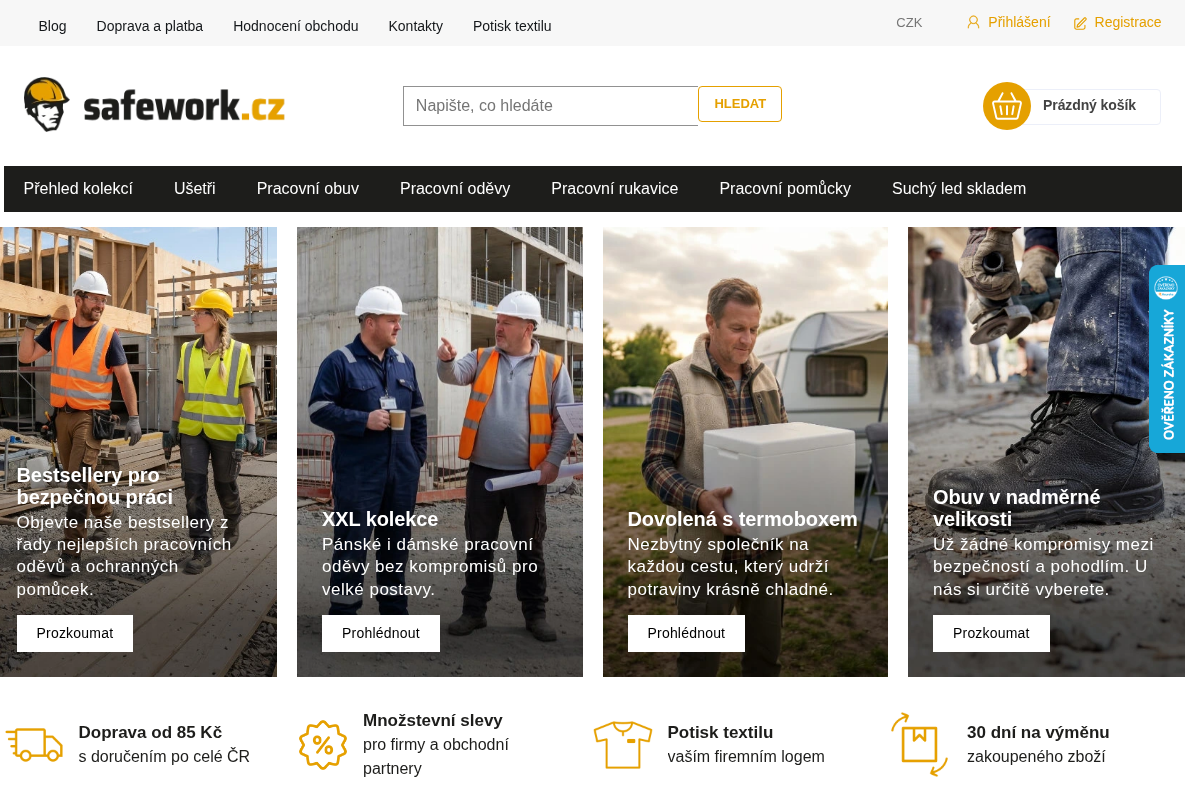1200x800 pixels.
Task: Click the pencil icon beside Registrace
Action: pos(1080,23)
